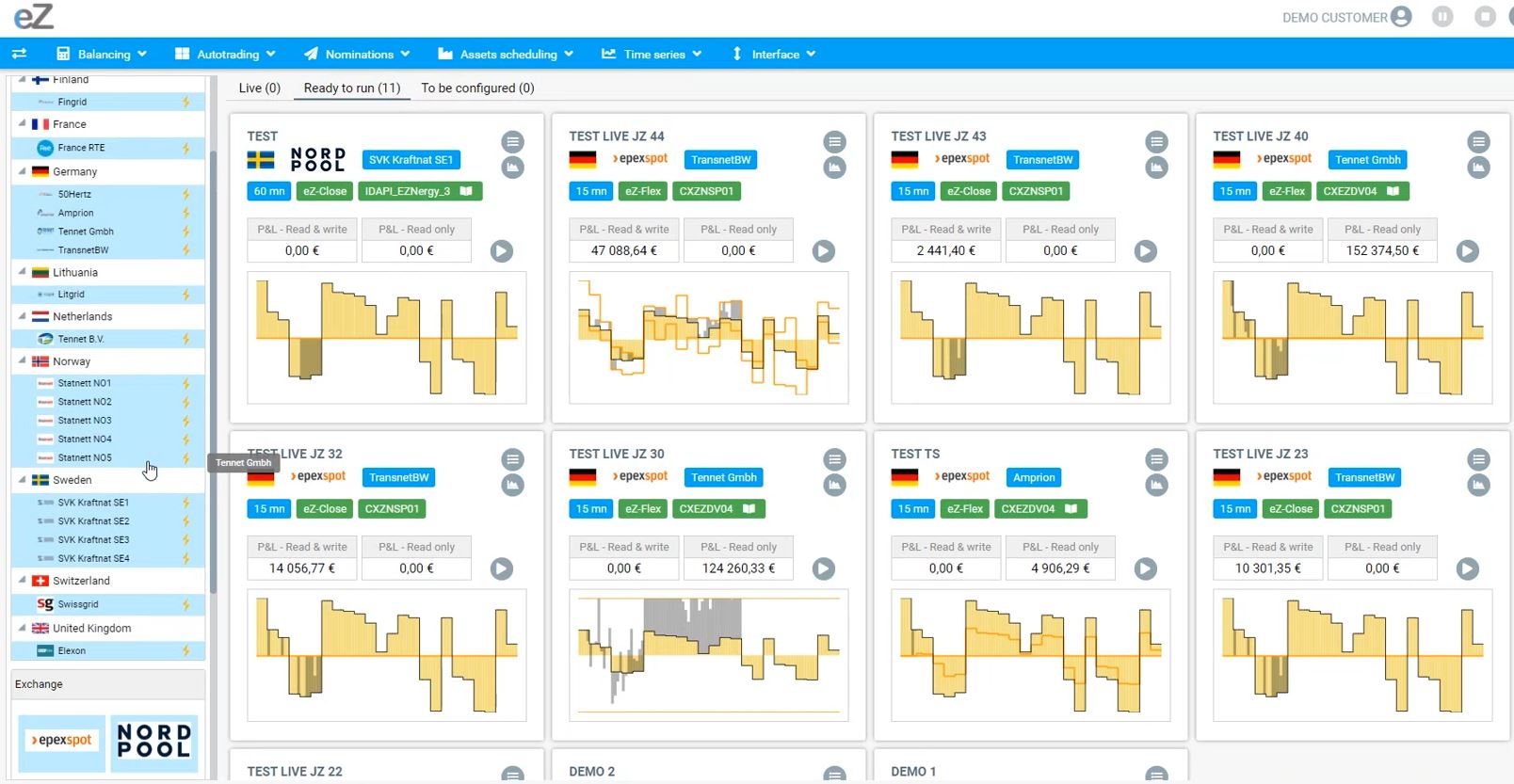1514x784 pixels.
Task: Open the Nominations dropdown menu
Action: pyautogui.click(x=357, y=54)
